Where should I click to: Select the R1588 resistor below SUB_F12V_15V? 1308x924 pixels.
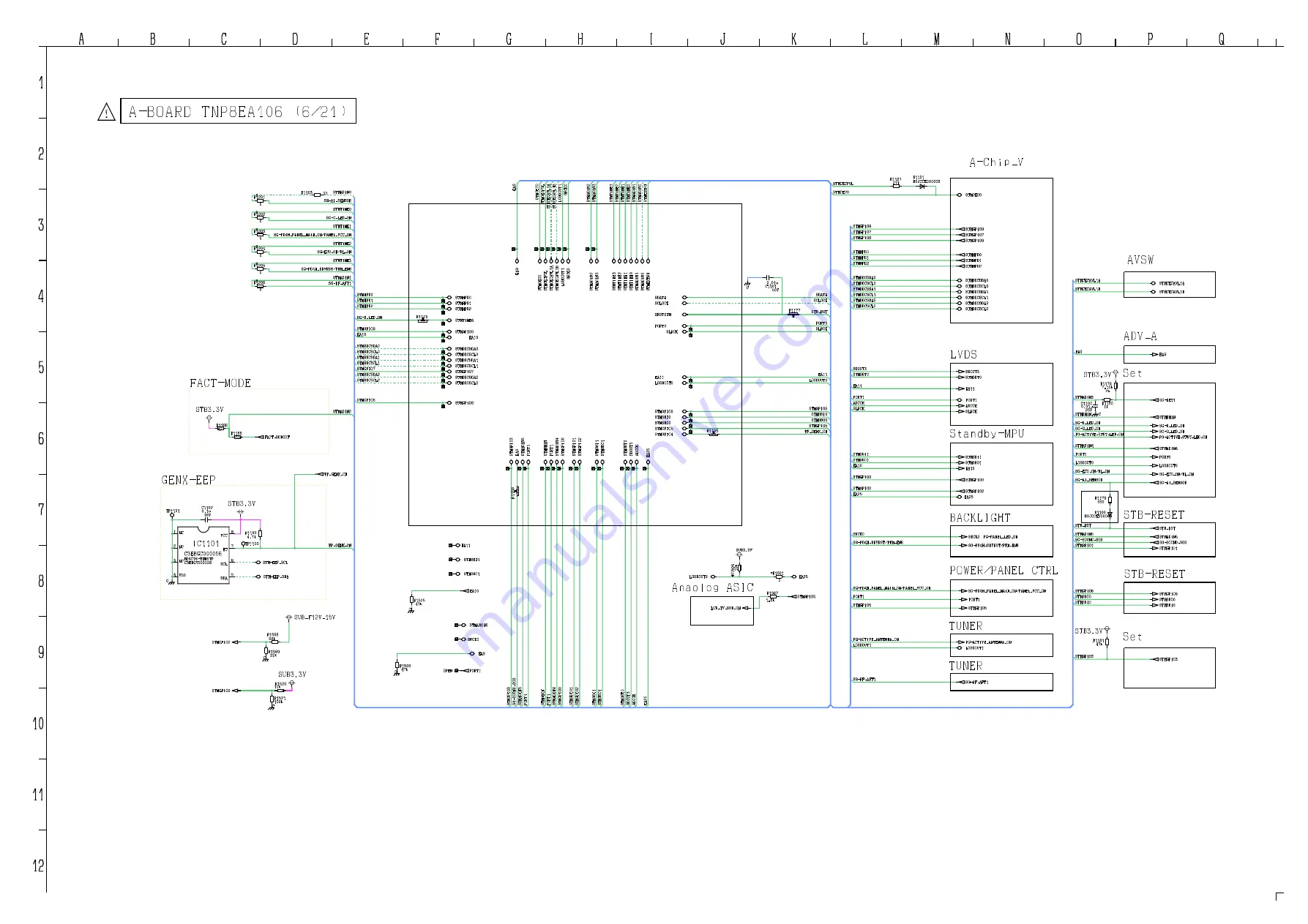pyautogui.click(x=273, y=642)
